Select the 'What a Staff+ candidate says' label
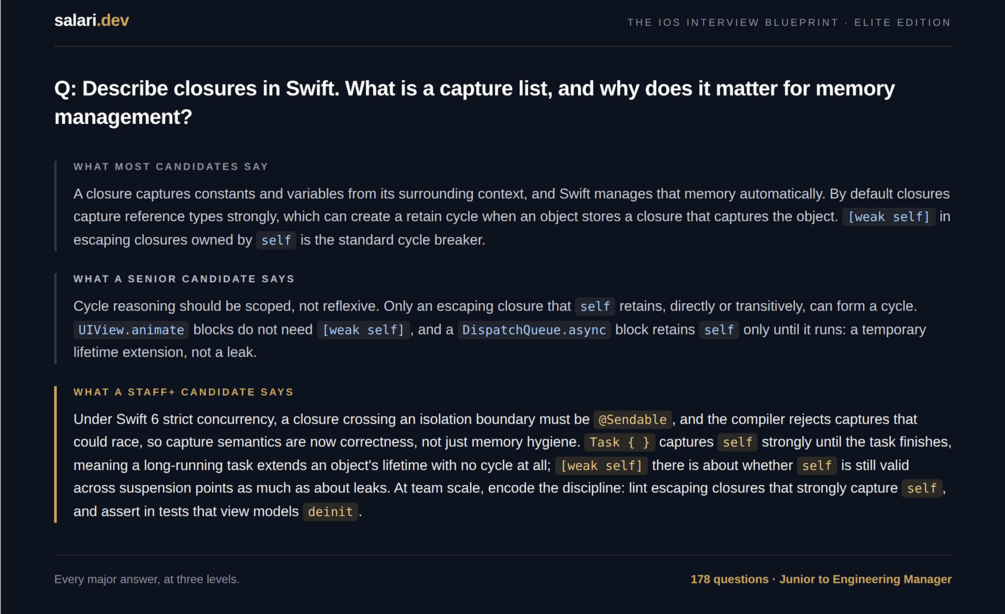Image resolution: width=1005 pixels, height=614 pixels. 183,392
